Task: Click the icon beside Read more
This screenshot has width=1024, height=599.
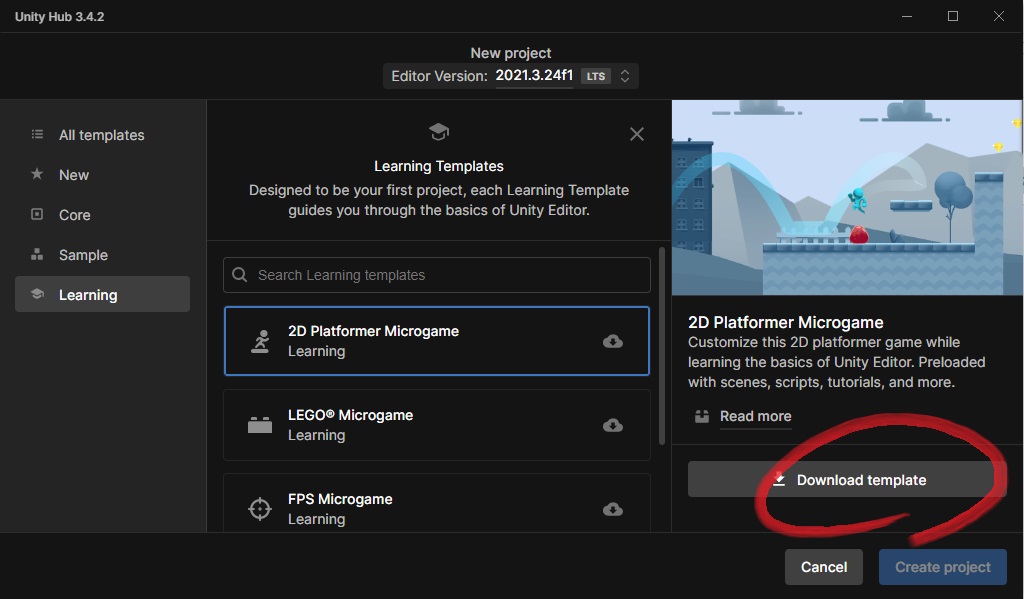Action: coord(702,416)
